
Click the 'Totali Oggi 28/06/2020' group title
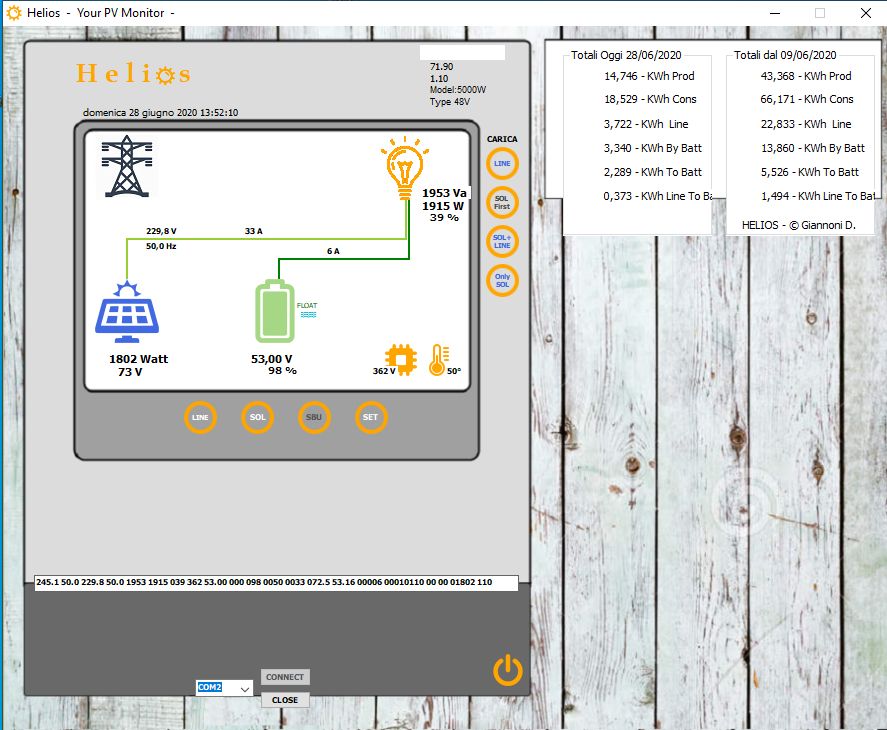click(x=626, y=55)
